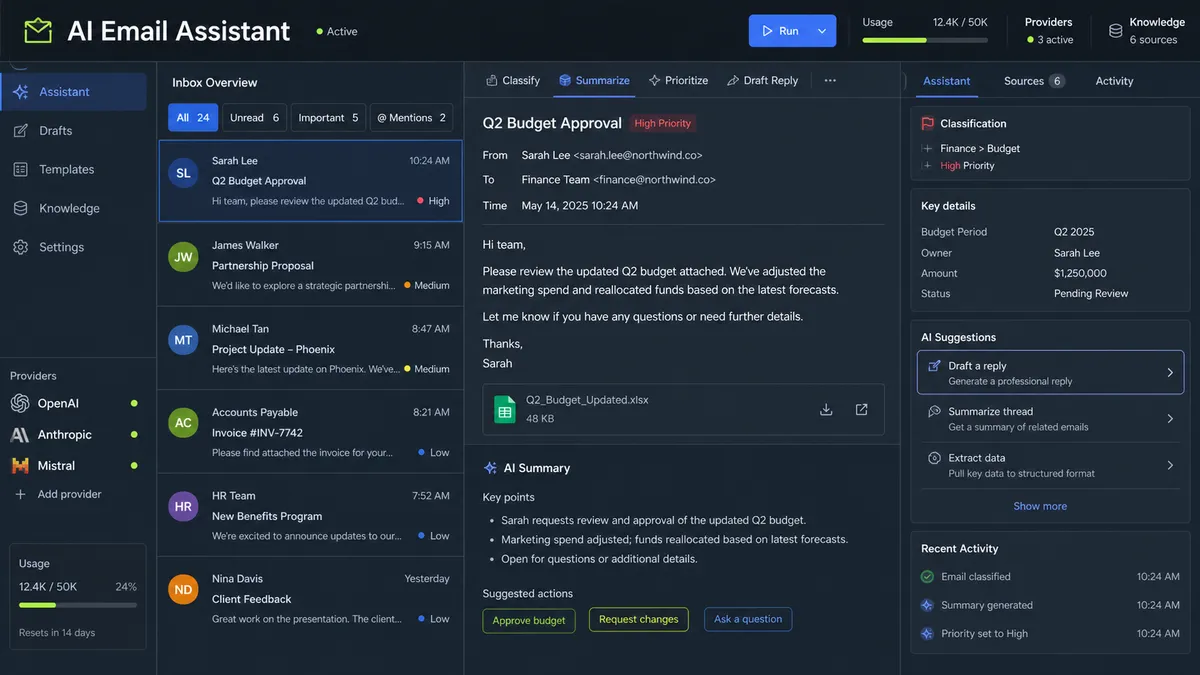Click the HR avatar for HR Team

click(x=183, y=507)
